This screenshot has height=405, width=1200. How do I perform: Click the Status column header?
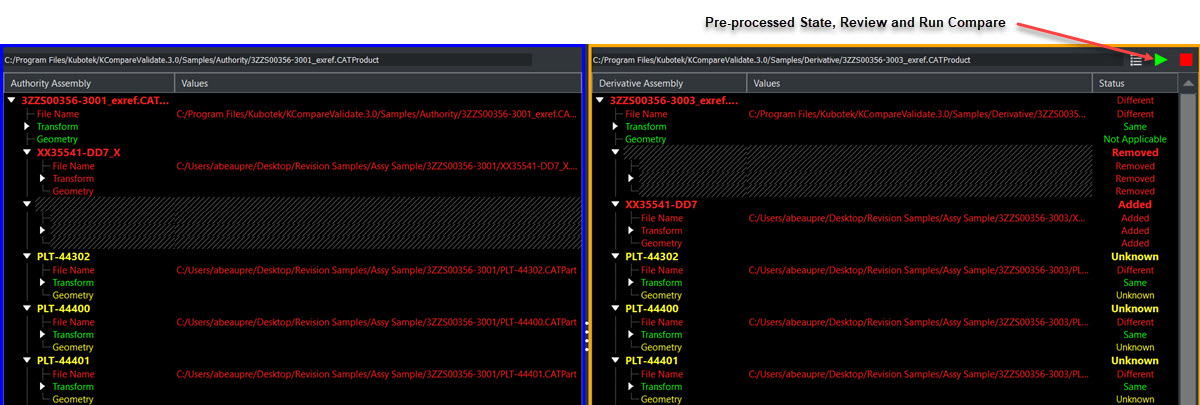[x=1134, y=84]
